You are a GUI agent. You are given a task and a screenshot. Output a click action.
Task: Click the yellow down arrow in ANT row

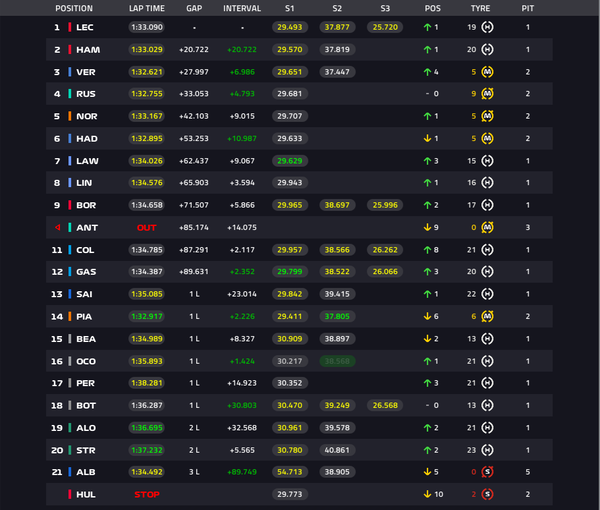click(x=427, y=227)
